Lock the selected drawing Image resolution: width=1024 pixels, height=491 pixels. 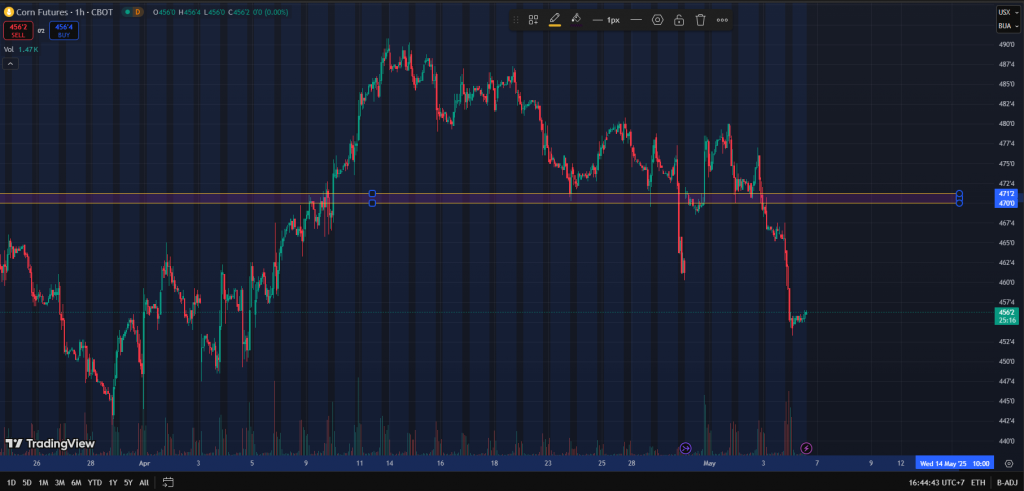coord(679,20)
